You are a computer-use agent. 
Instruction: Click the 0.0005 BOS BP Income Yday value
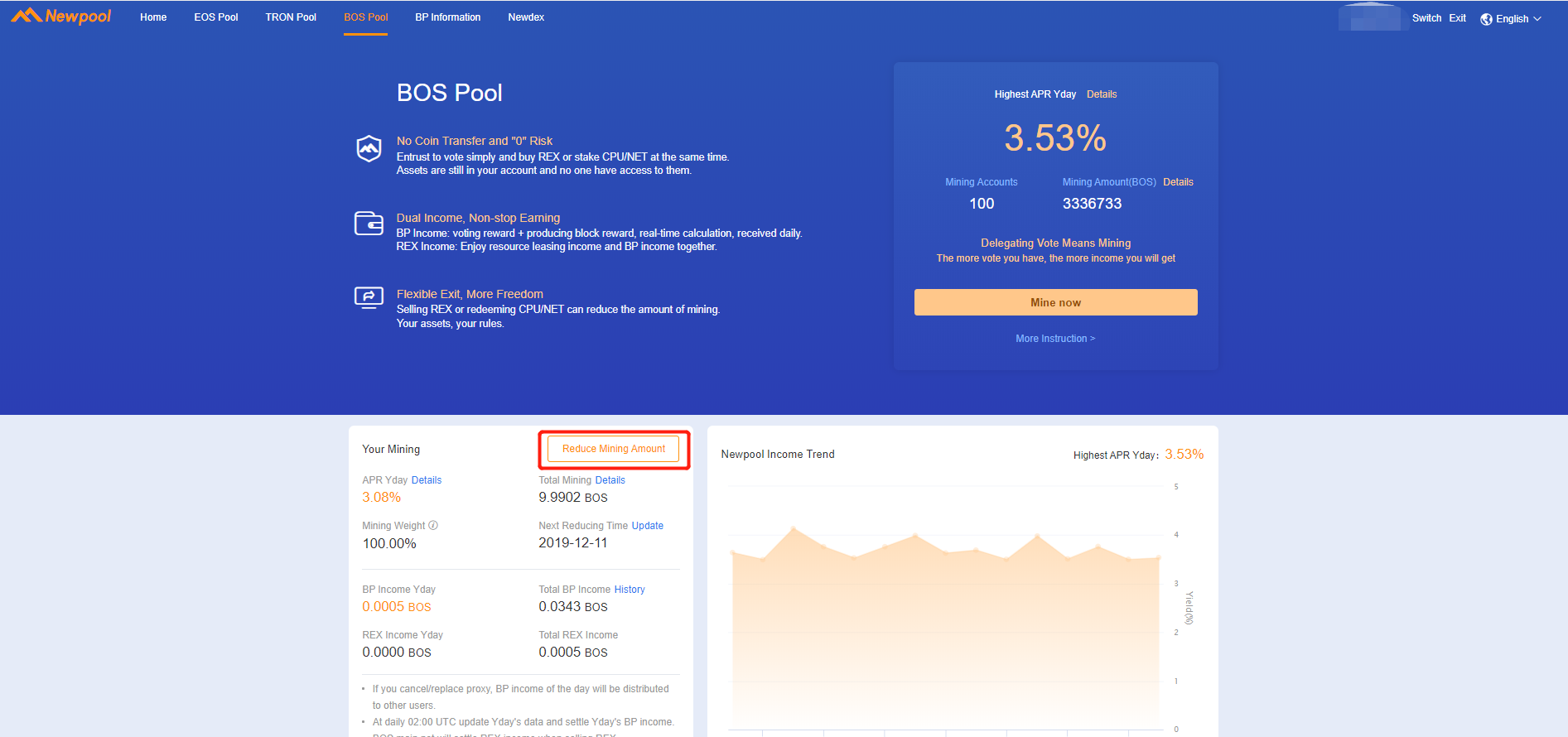(x=397, y=607)
